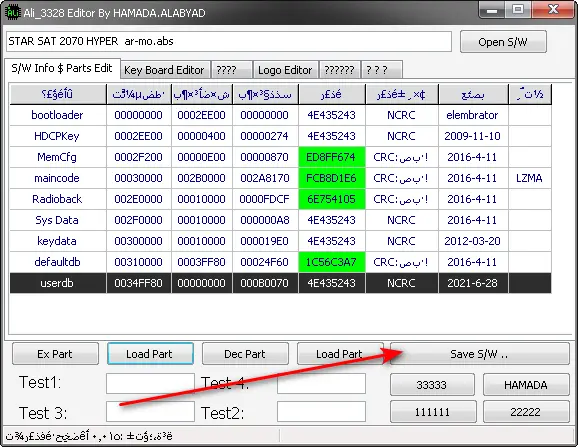Click size 0003FF80 in defaultdb row

tap(202, 262)
